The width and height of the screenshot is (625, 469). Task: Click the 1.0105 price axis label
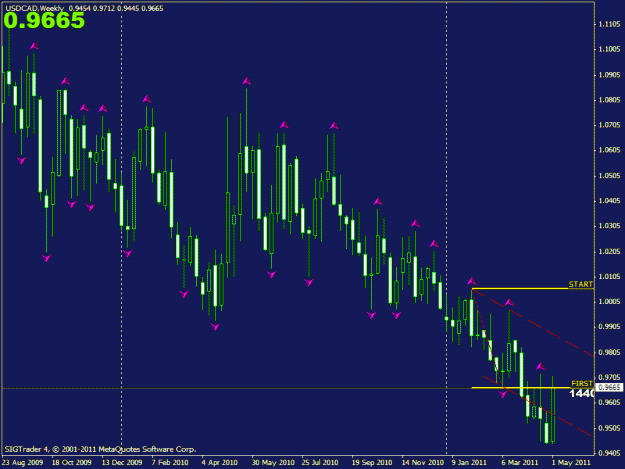pos(609,277)
